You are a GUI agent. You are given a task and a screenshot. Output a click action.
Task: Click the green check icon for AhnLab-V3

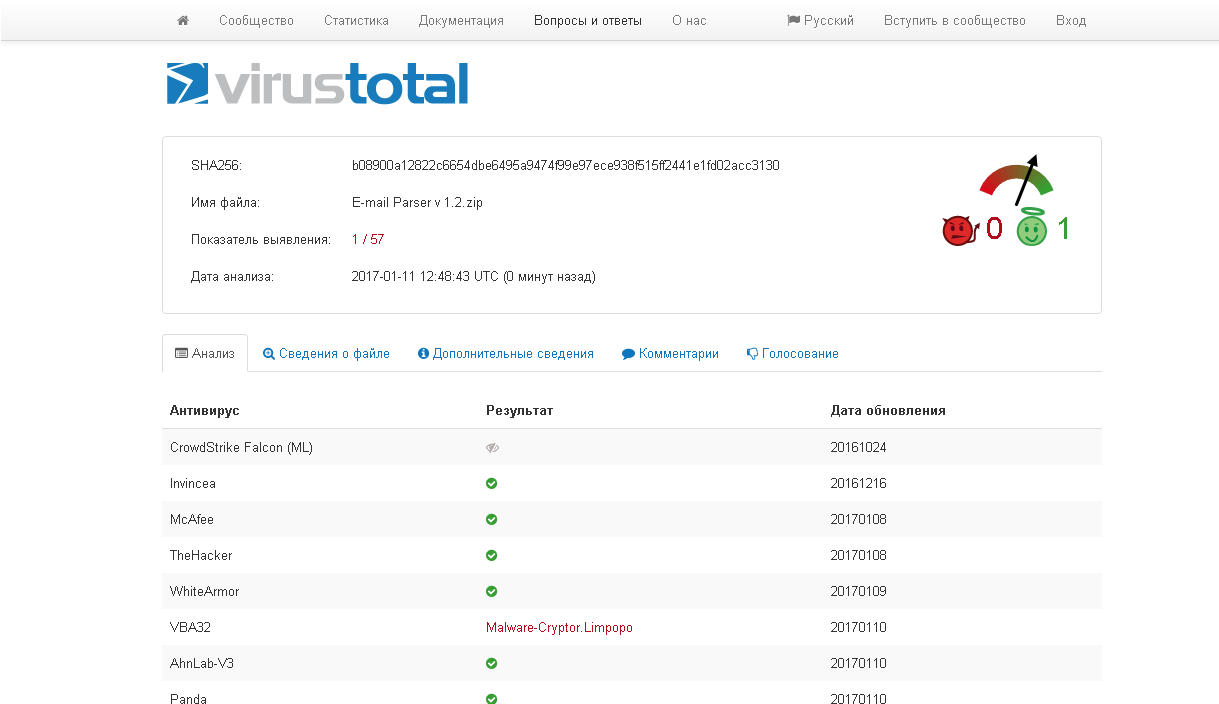[x=492, y=664]
